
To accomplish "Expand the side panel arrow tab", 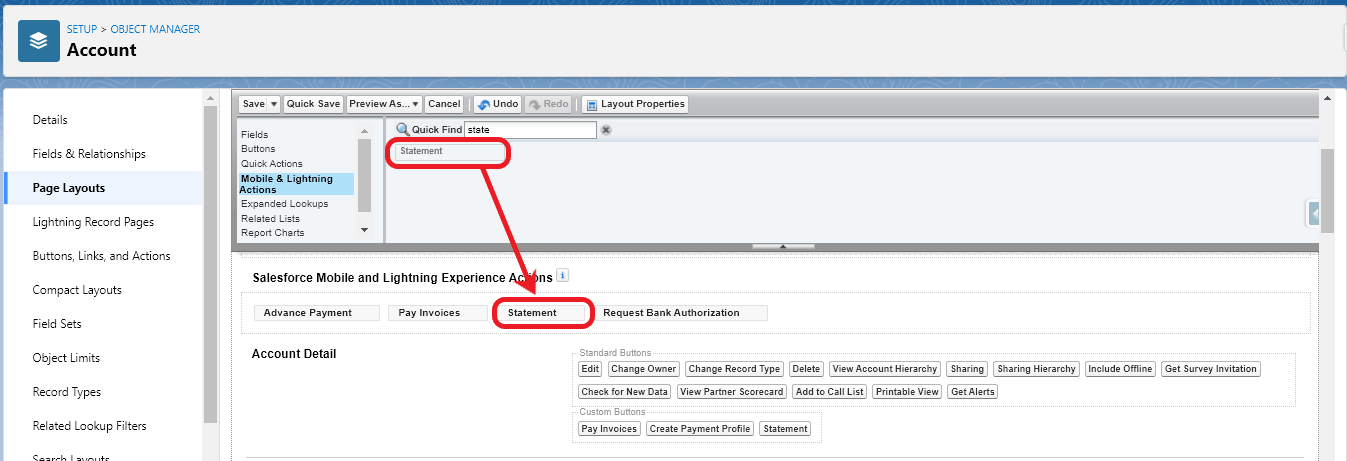I will [1314, 214].
